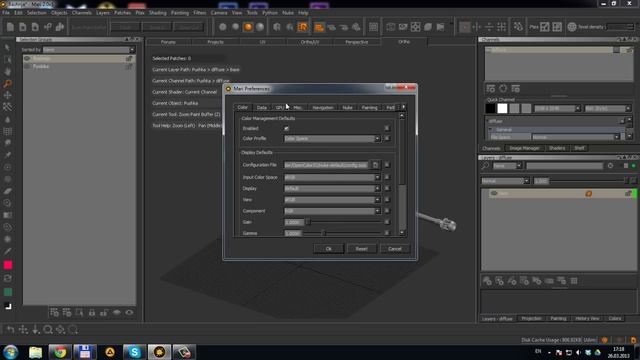Viewport: 640px width, 360px height.
Task: Switch to the Navigation preferences tab
Action: [323, 107]
